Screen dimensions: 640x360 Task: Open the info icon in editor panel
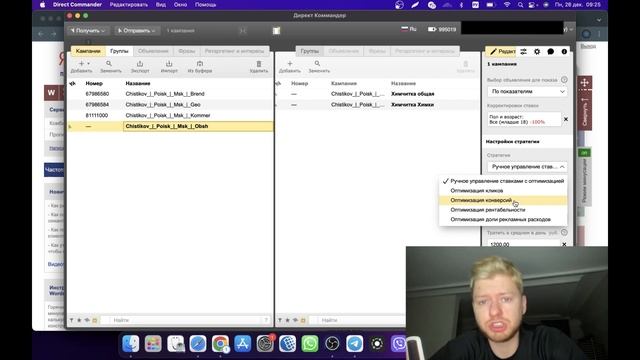point(564,51)
